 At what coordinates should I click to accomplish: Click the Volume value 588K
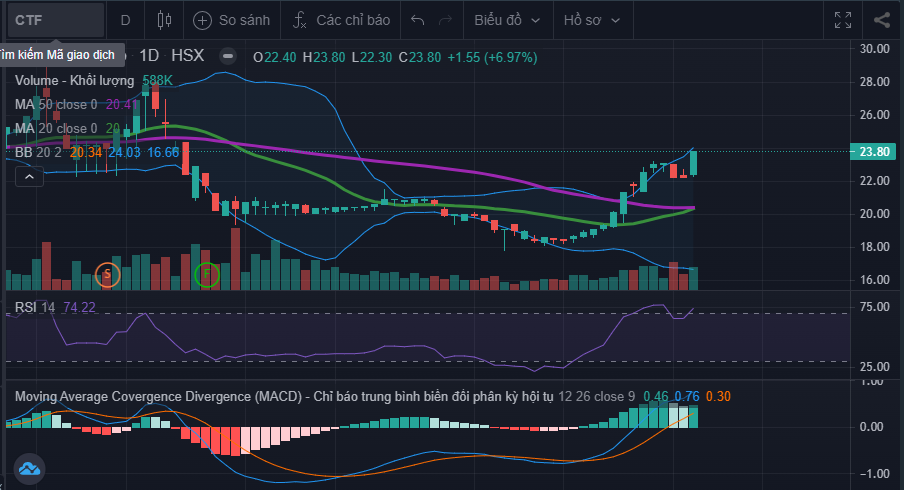pos(157,80)
